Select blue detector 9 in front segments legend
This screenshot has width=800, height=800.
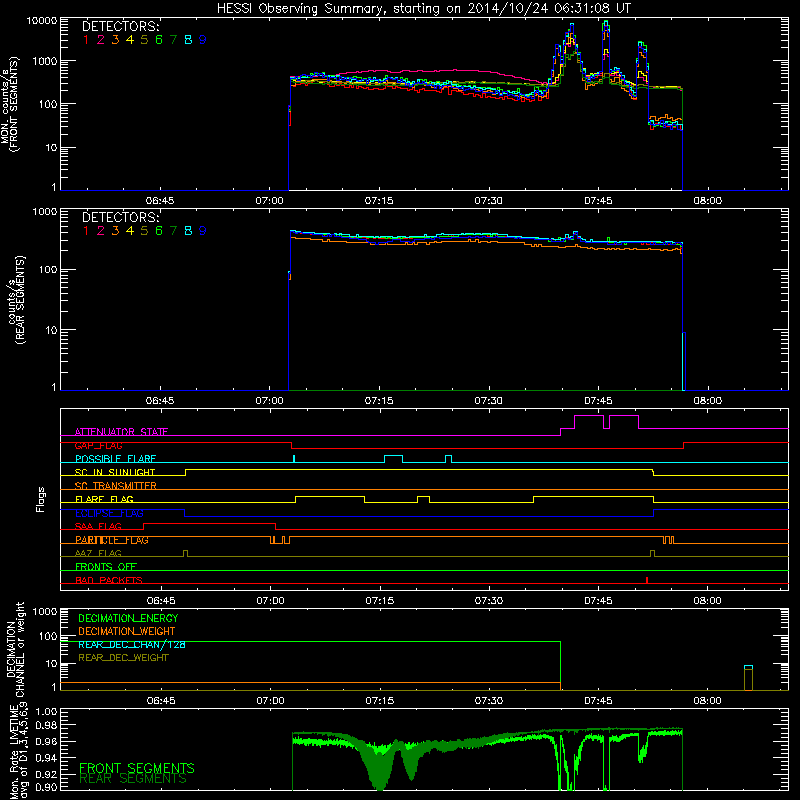[x=203, y=40]
